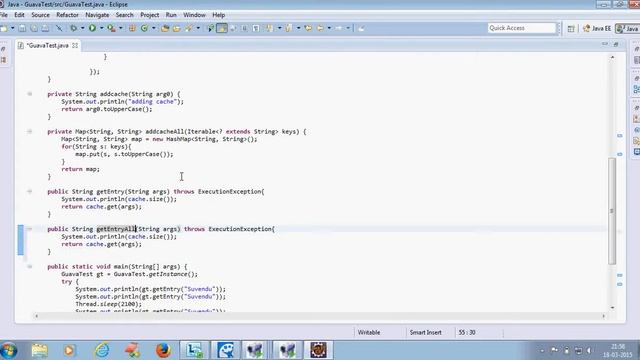640x360 pixels.
Task: Open the Run menu
Action: 171,15
